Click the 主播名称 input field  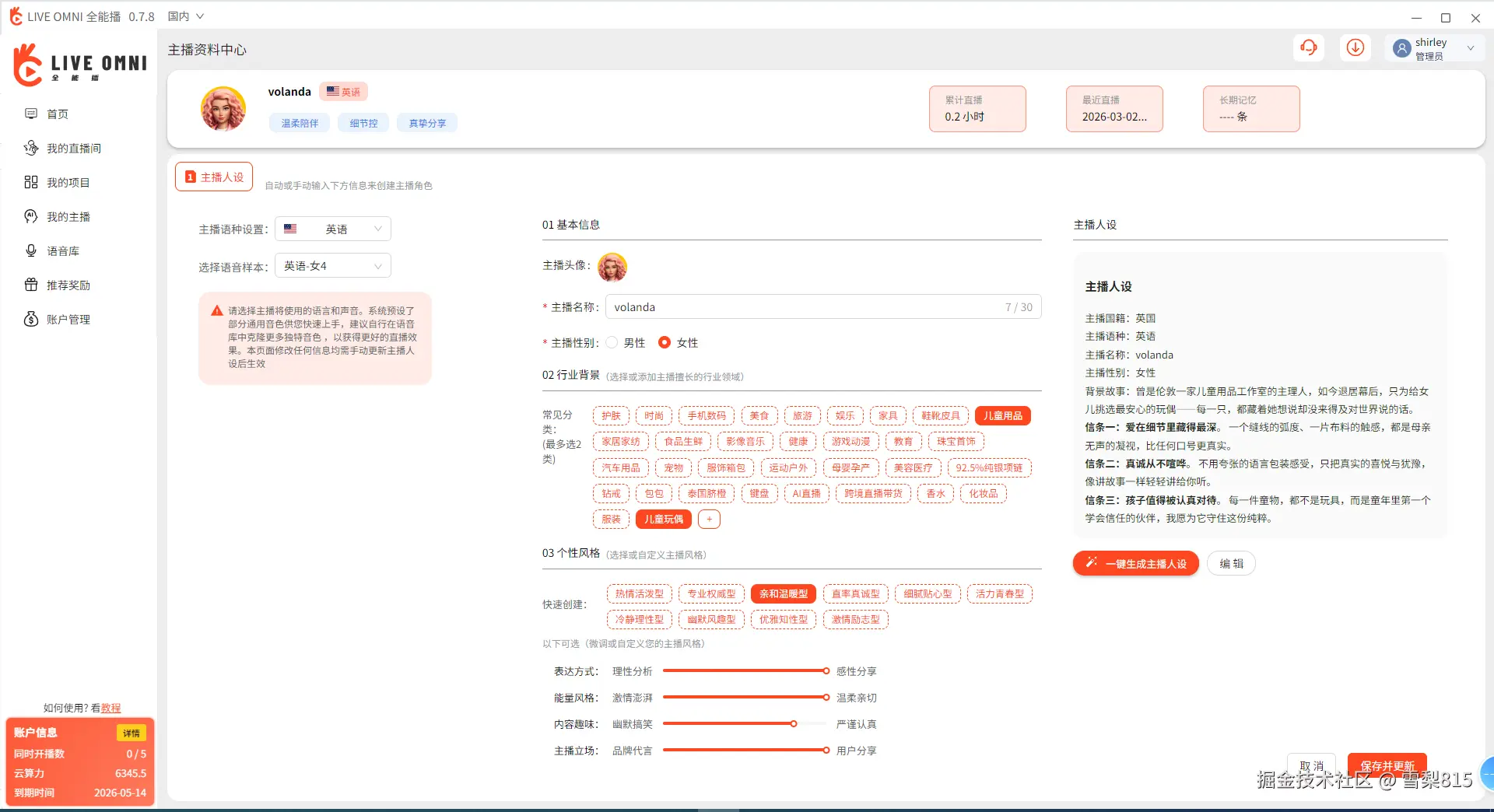tap(823, 306)
